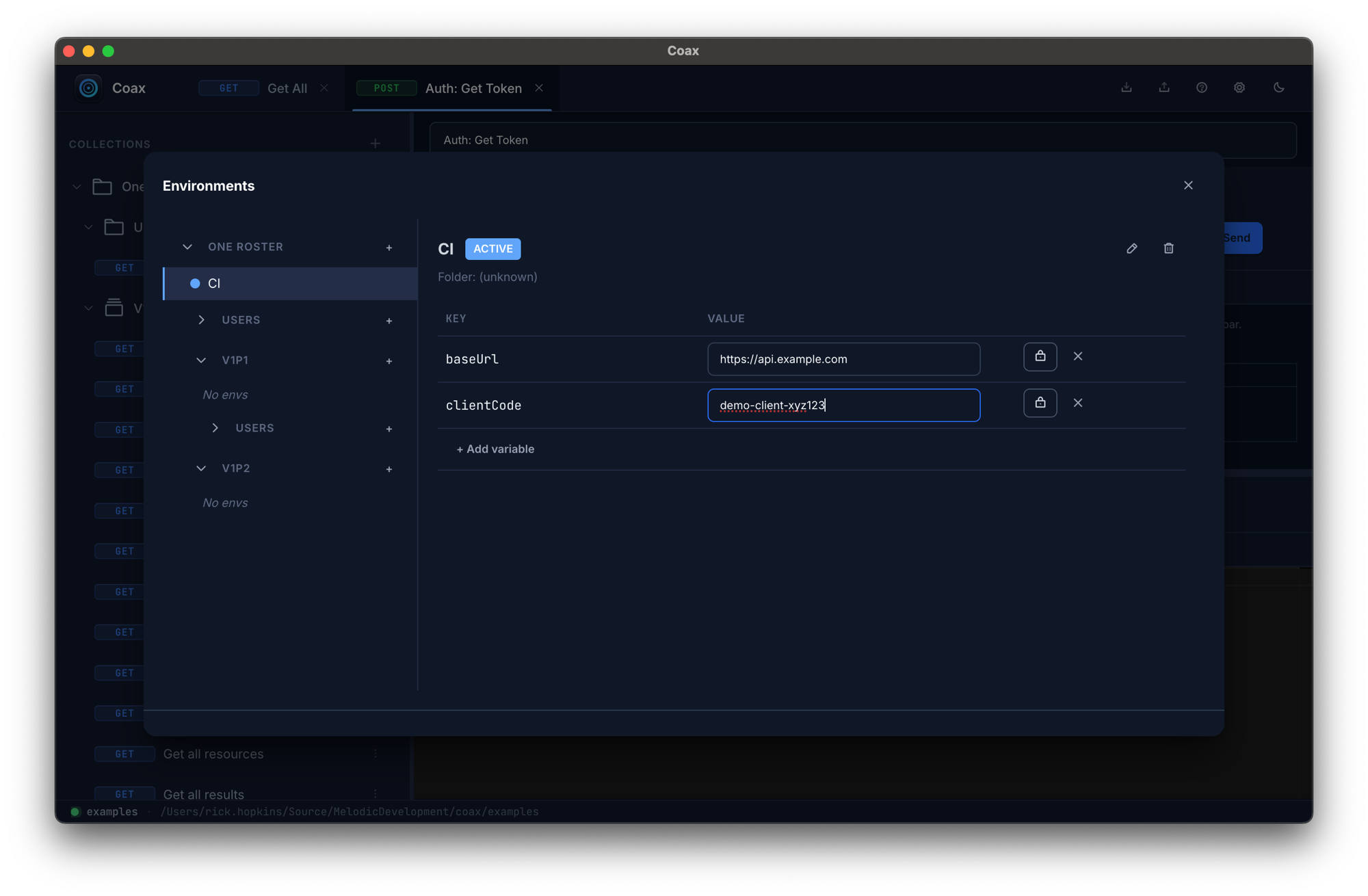Select the CI environment
The height and width of the screenshot is (896, 1368).
pyautogui.click(x=290, y=283)
